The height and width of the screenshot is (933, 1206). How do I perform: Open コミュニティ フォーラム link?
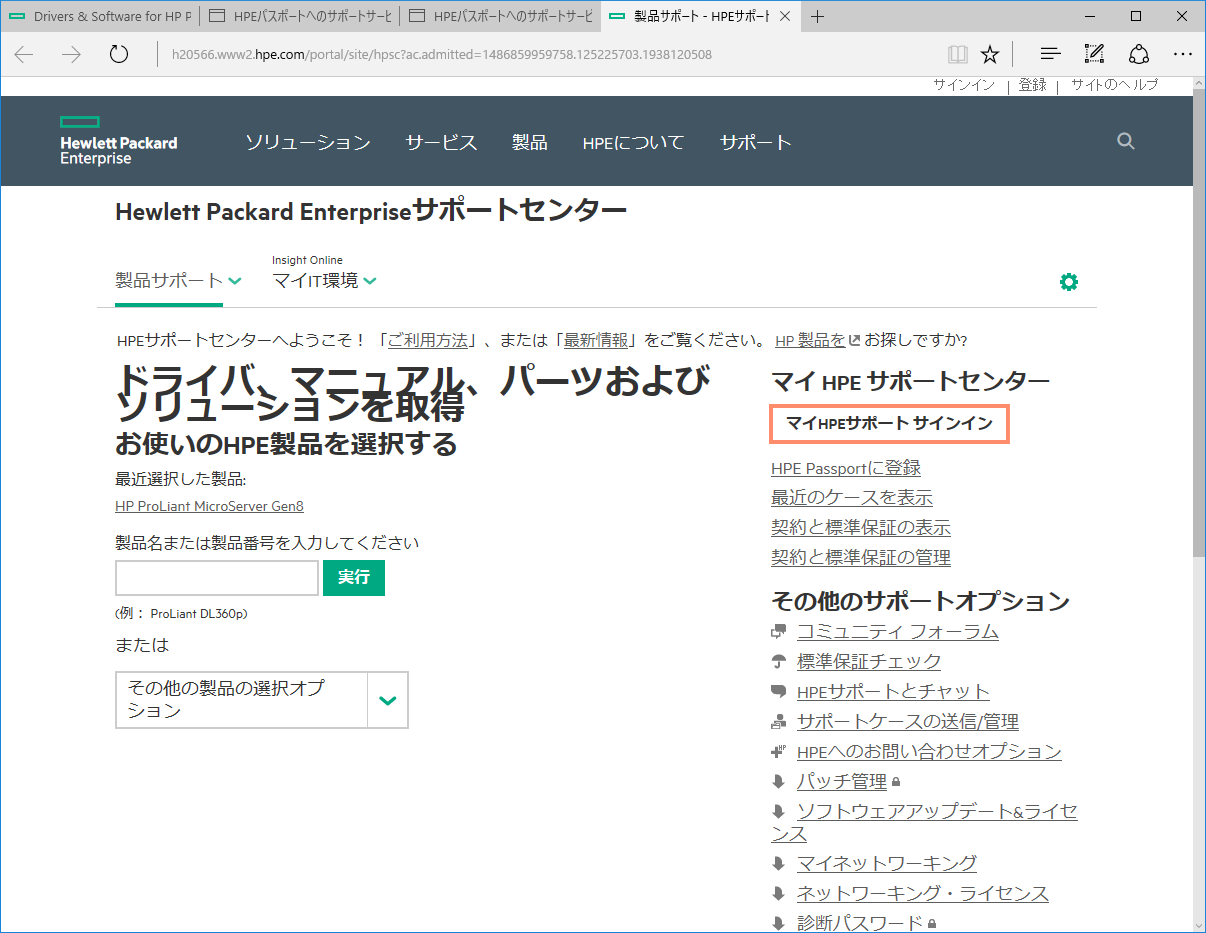(x=898, y=632)
